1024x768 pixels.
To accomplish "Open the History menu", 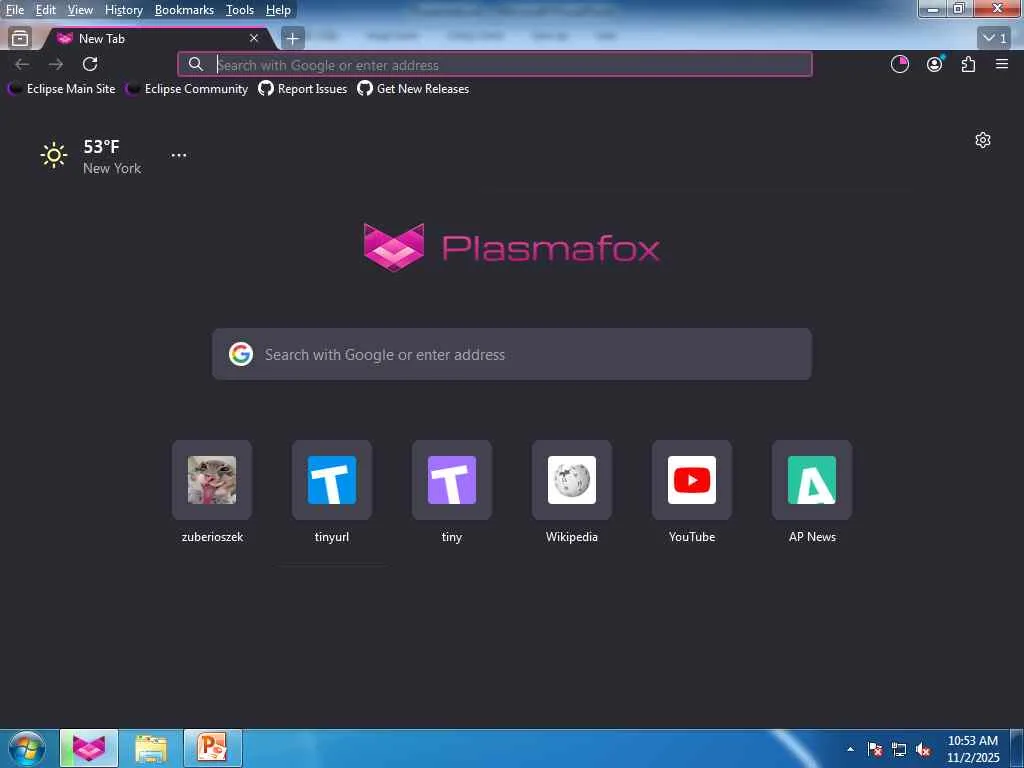I will (123, 10).
